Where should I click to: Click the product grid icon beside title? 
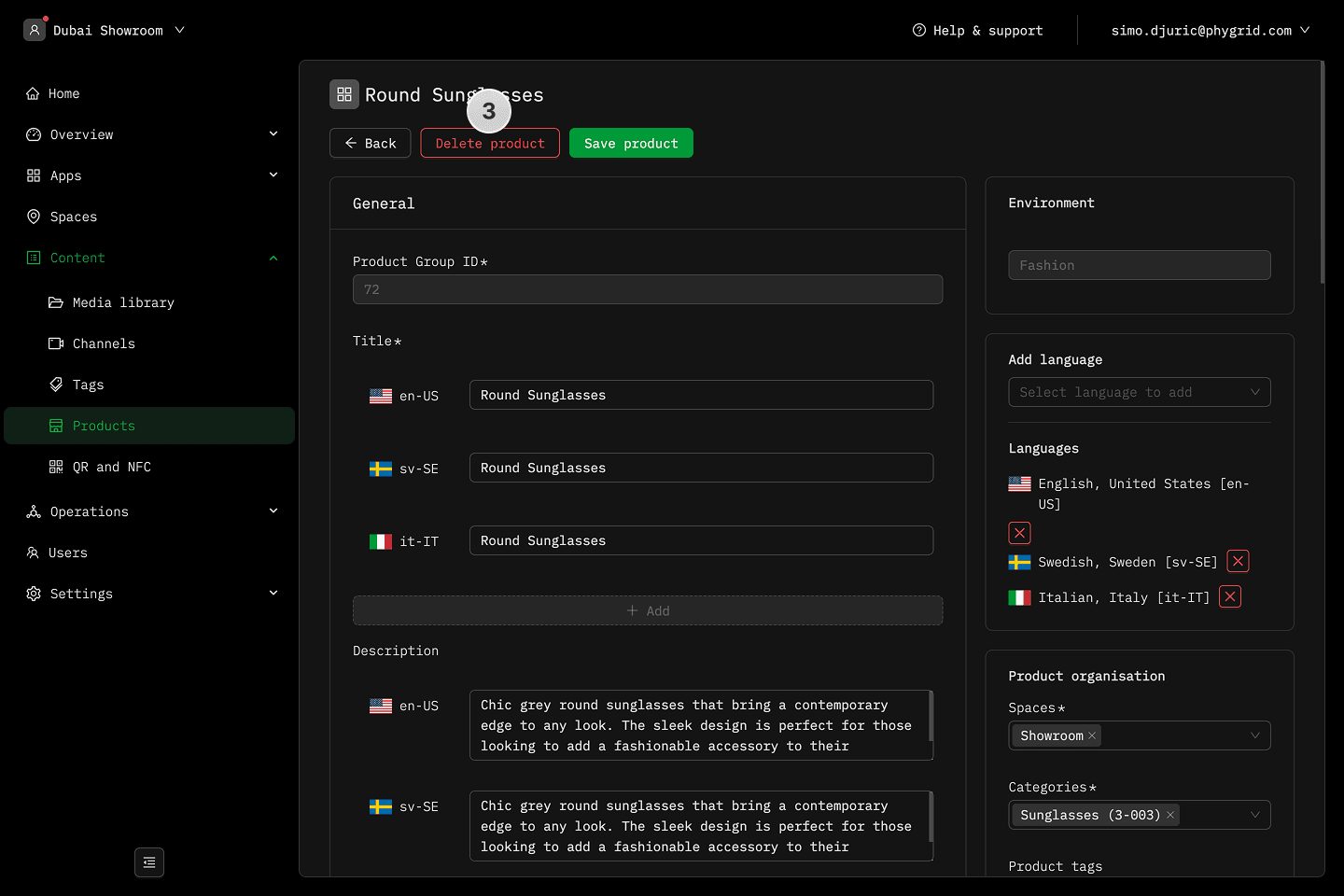344,94
